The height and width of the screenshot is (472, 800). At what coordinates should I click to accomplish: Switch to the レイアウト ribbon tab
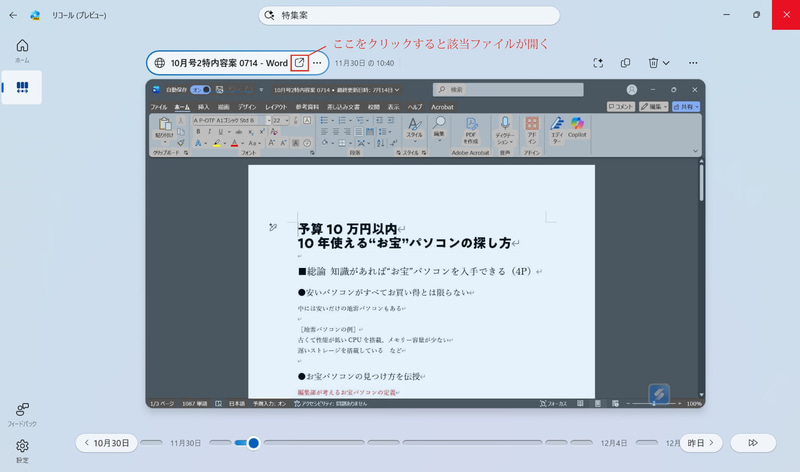(x=276, y=107)
